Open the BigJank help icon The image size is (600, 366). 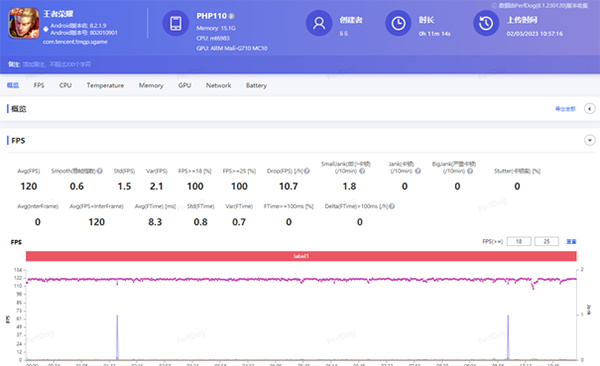(470, 171)
